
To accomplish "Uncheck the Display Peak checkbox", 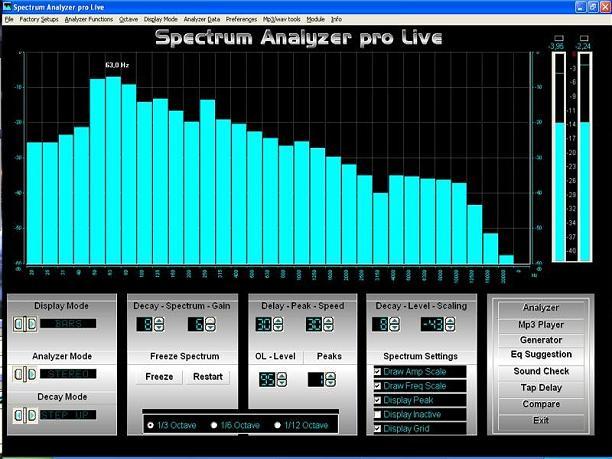I will click(x=377, y=400).
